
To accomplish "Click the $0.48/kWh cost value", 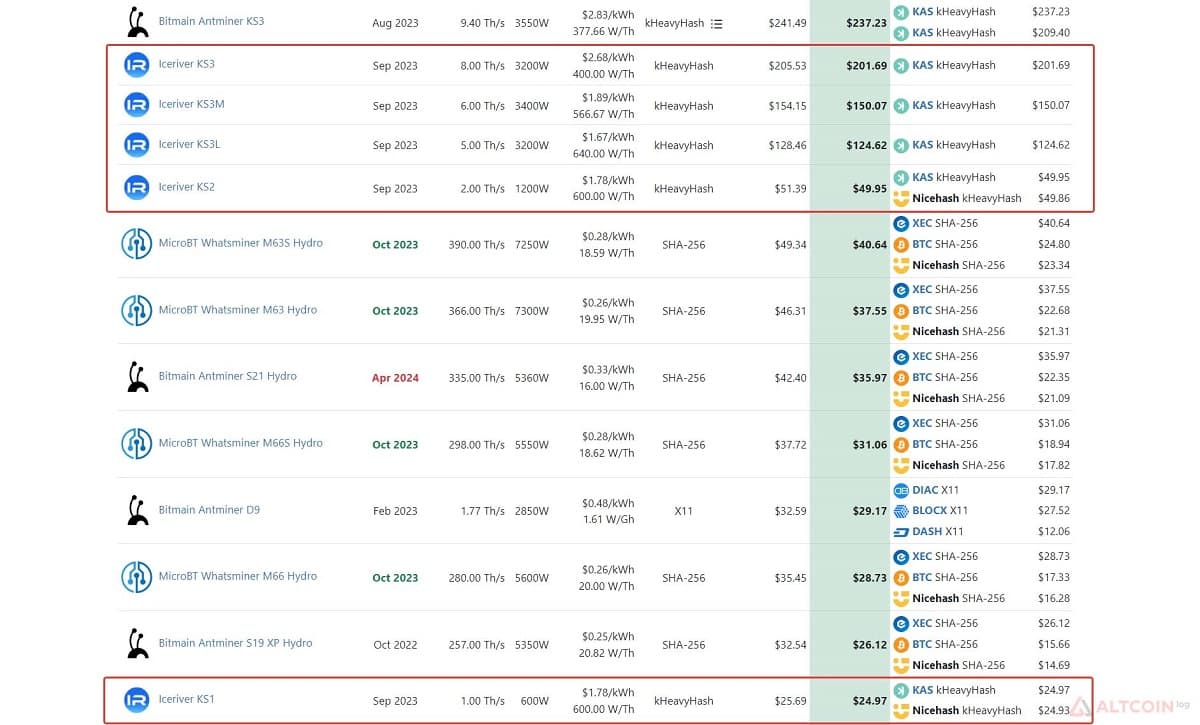I will [606, 503].
